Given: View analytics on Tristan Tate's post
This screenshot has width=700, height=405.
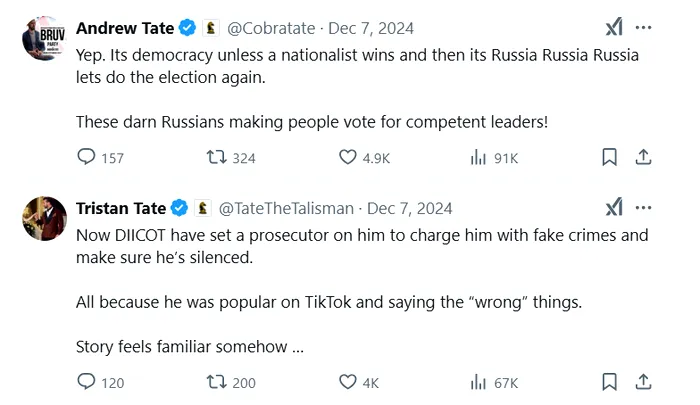Looking at the screenshot, I should click(478, 382).
